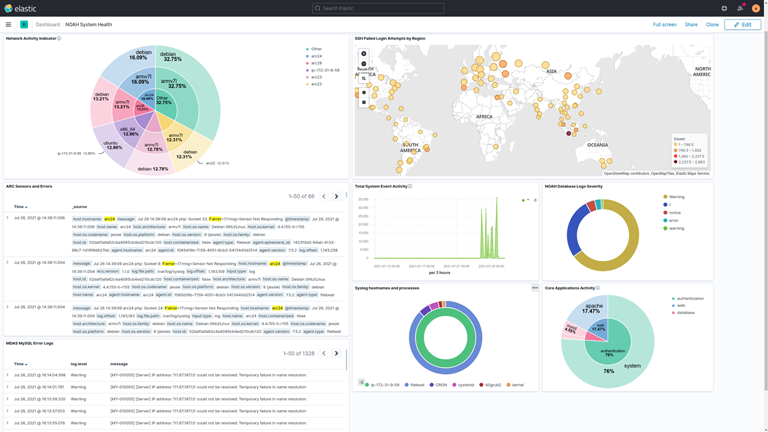Click 'kernel' legend swatch in Syslog panel
Image resolution: width=768 pixels, height=432 pixels.
[508, 385]
